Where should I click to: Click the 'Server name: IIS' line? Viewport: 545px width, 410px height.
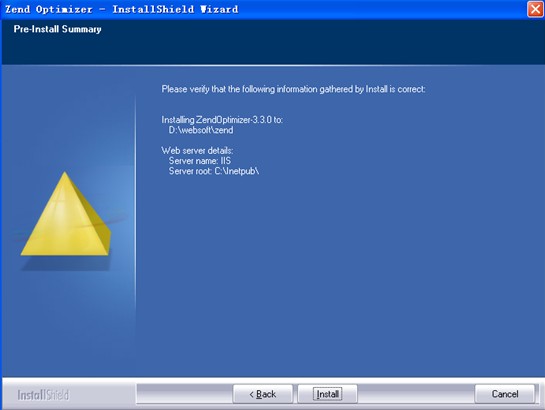[200, 161]
